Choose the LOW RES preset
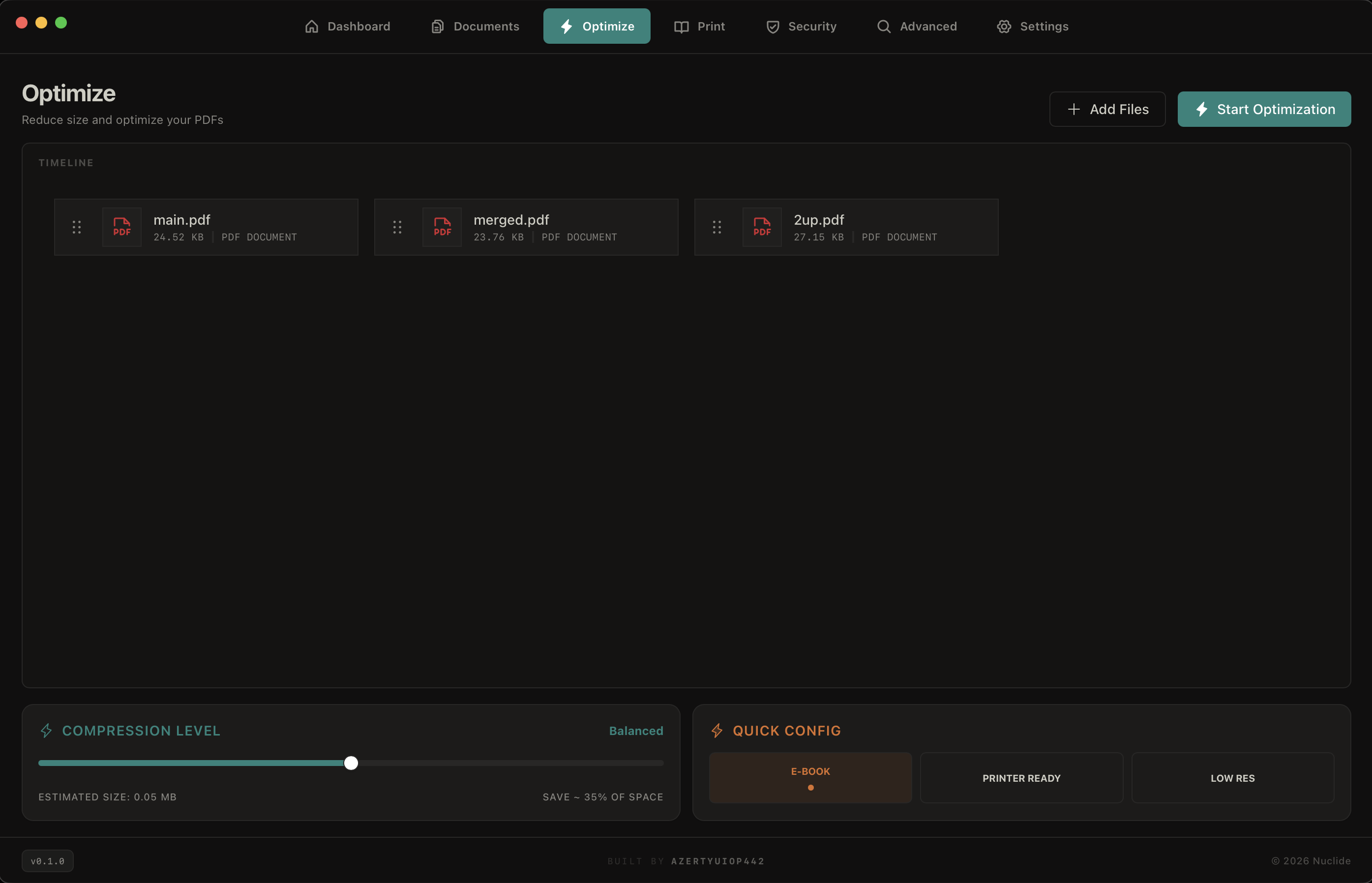 click(1232, 777)
